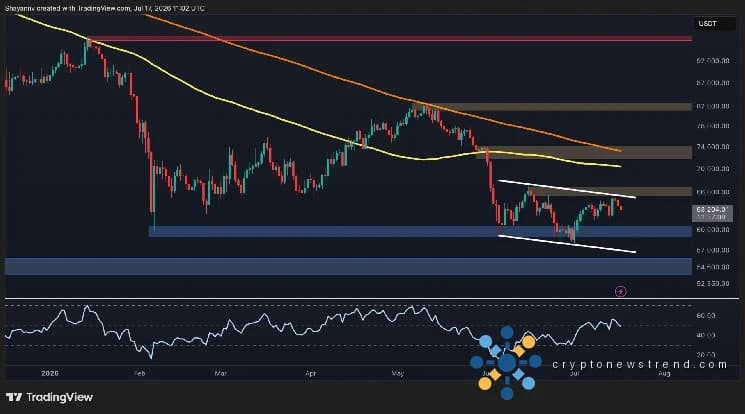The width and height of the screenshot is (745, 414).
Task: Click the Apr date axis label
Action: coord(310,374)
